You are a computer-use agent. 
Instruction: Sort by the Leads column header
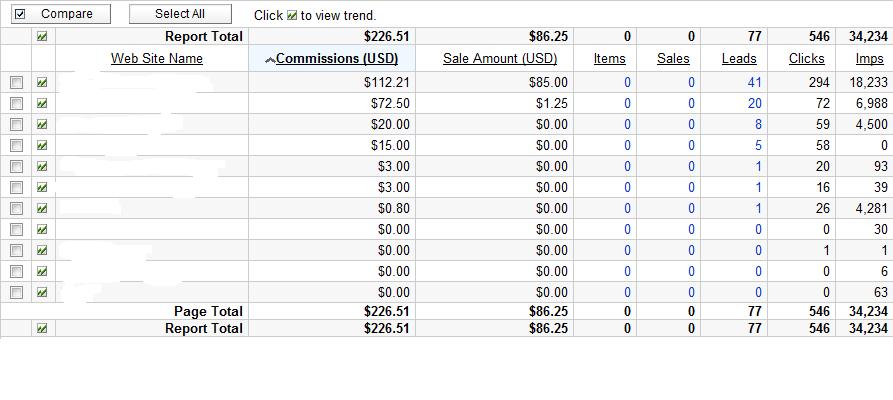click(739, 59)
